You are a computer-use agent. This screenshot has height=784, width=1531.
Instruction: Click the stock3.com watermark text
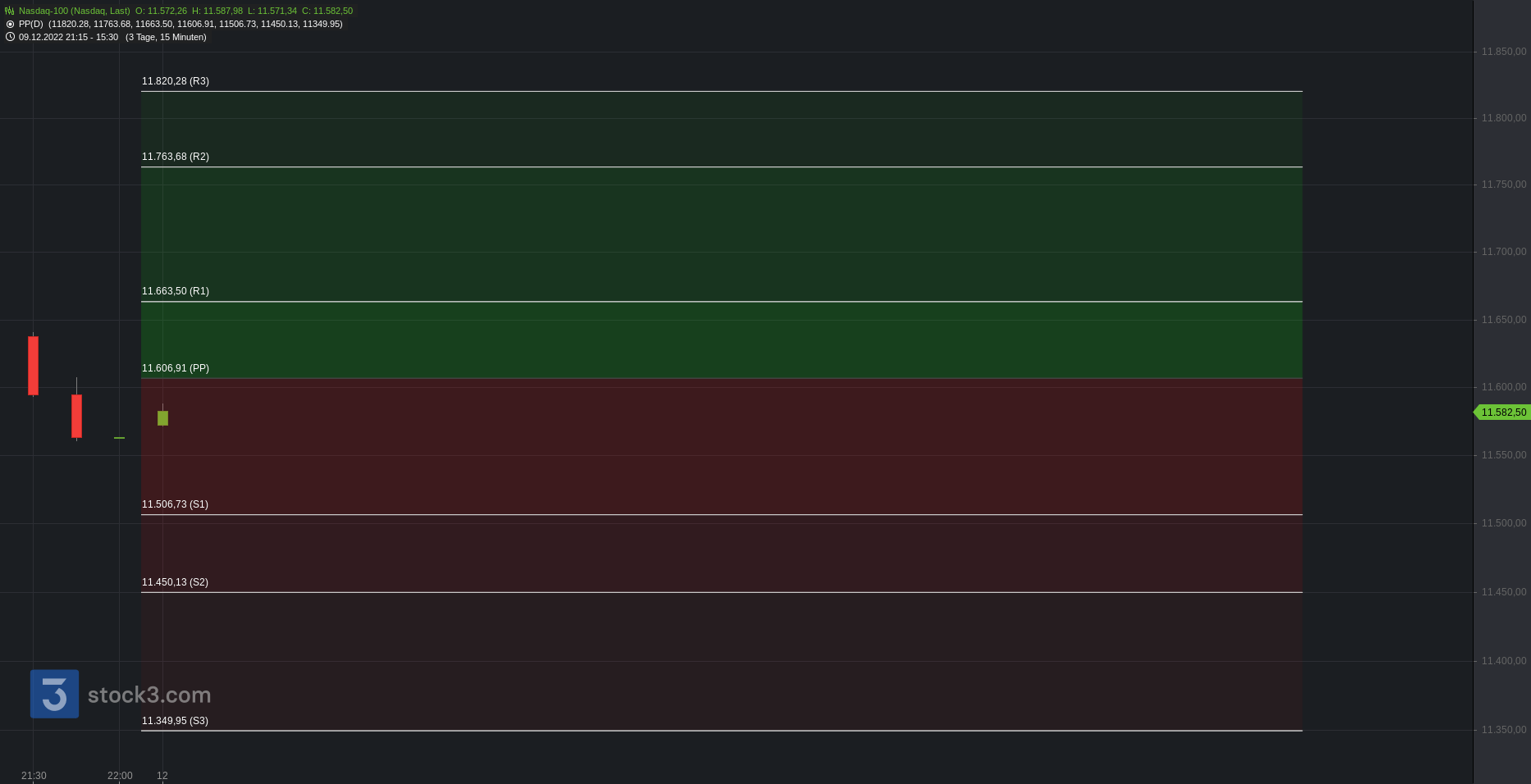[x=149, y=695]
